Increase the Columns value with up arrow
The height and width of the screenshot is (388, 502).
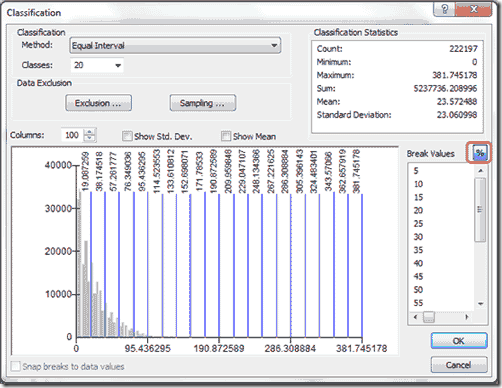tap(89, 132)
